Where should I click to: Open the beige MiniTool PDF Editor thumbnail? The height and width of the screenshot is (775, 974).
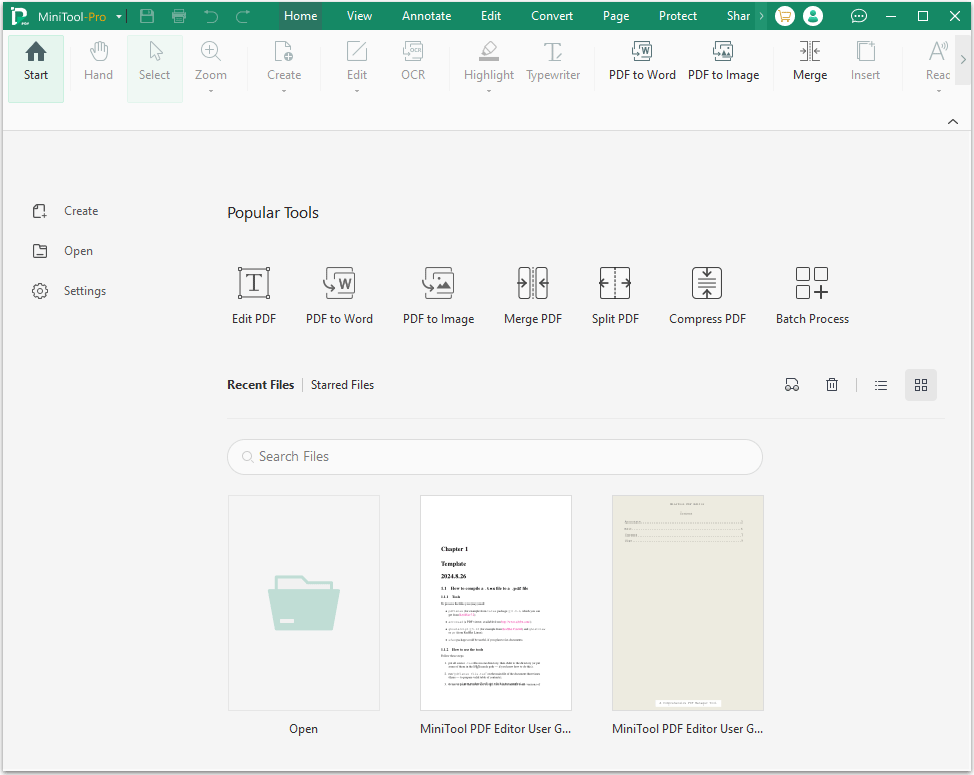click(688, 603)
